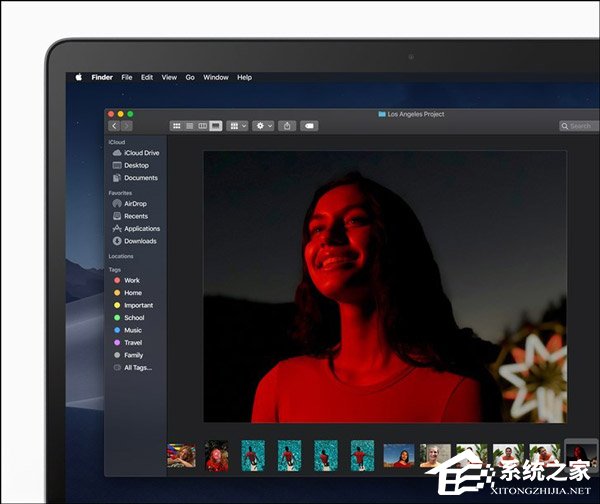Open the File menu
Viewport: 600px width, 504px height.
(x=127, y=77)
